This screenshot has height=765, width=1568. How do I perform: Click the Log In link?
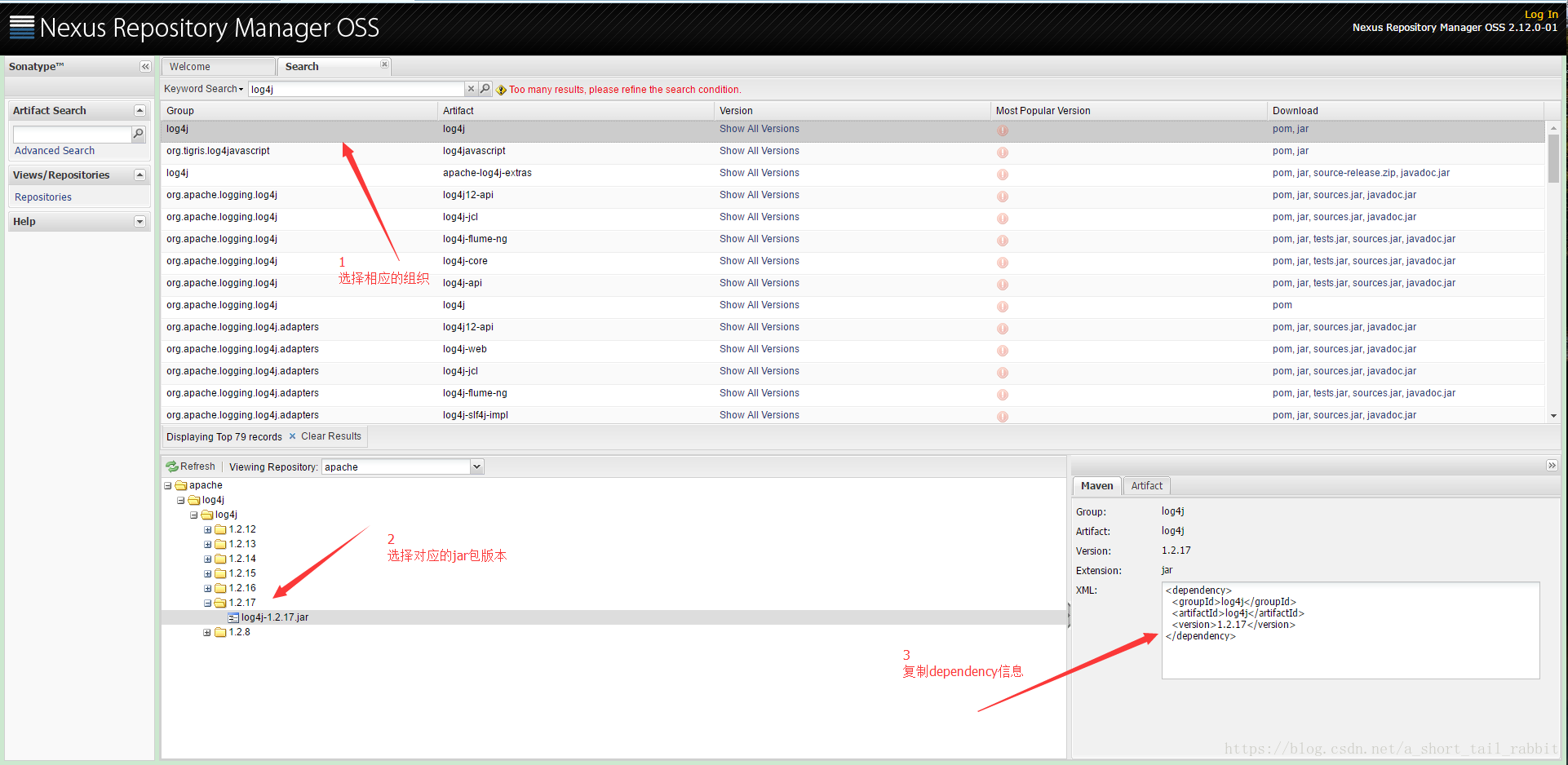pyautogui.click(x=1541, y=14)
